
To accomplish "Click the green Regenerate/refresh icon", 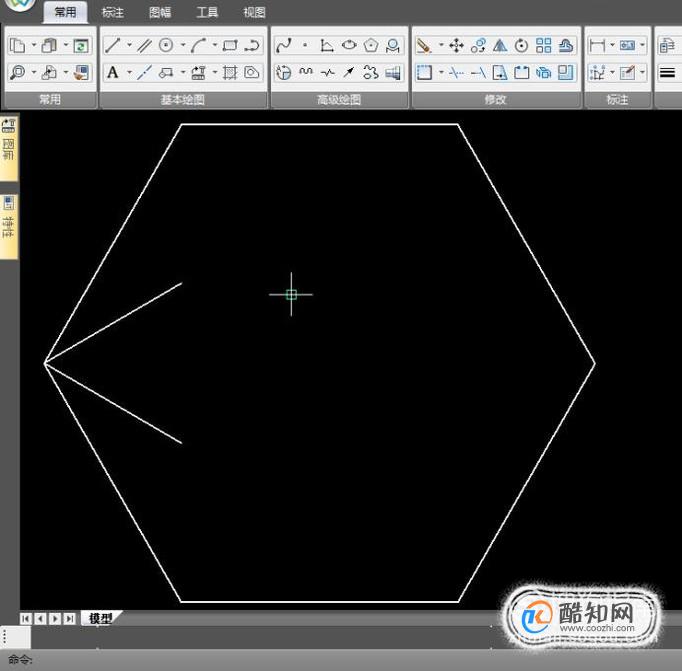I will pyautogui.click(x=81, y=45).
